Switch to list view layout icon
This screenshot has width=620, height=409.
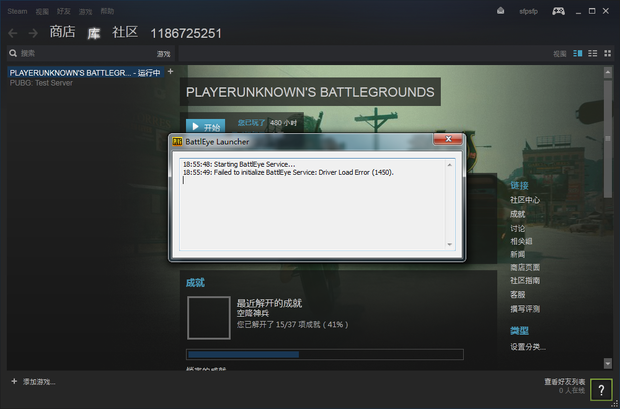(593, 53)
